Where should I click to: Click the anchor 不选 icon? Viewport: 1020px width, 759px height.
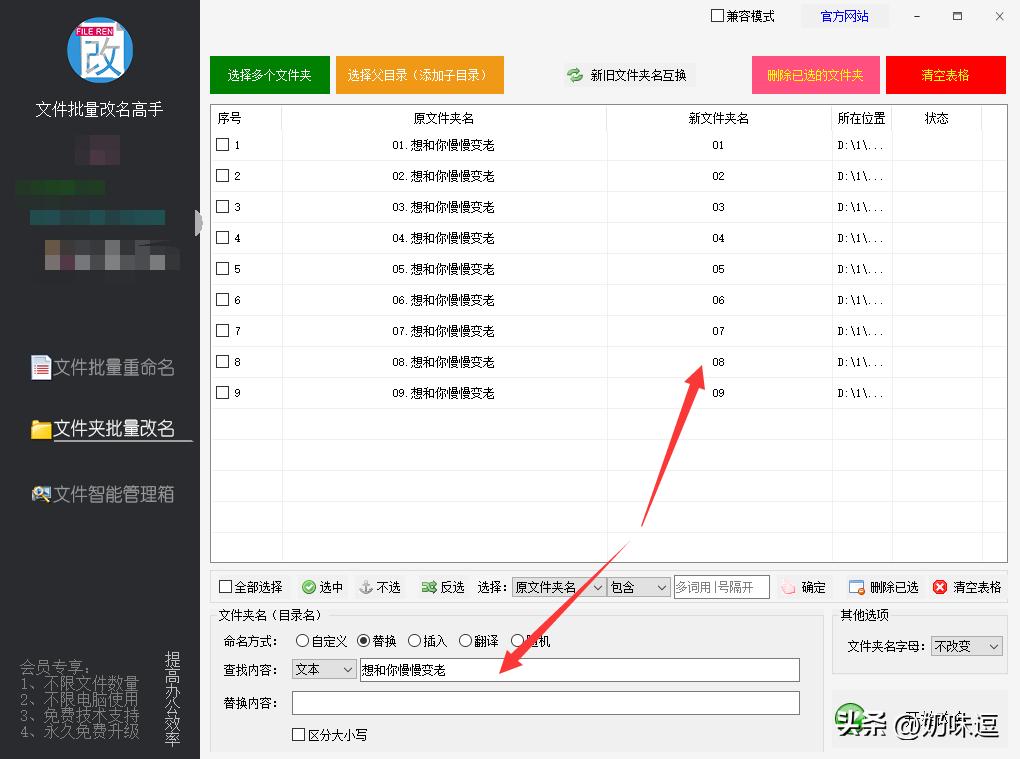tap(366, 587)
